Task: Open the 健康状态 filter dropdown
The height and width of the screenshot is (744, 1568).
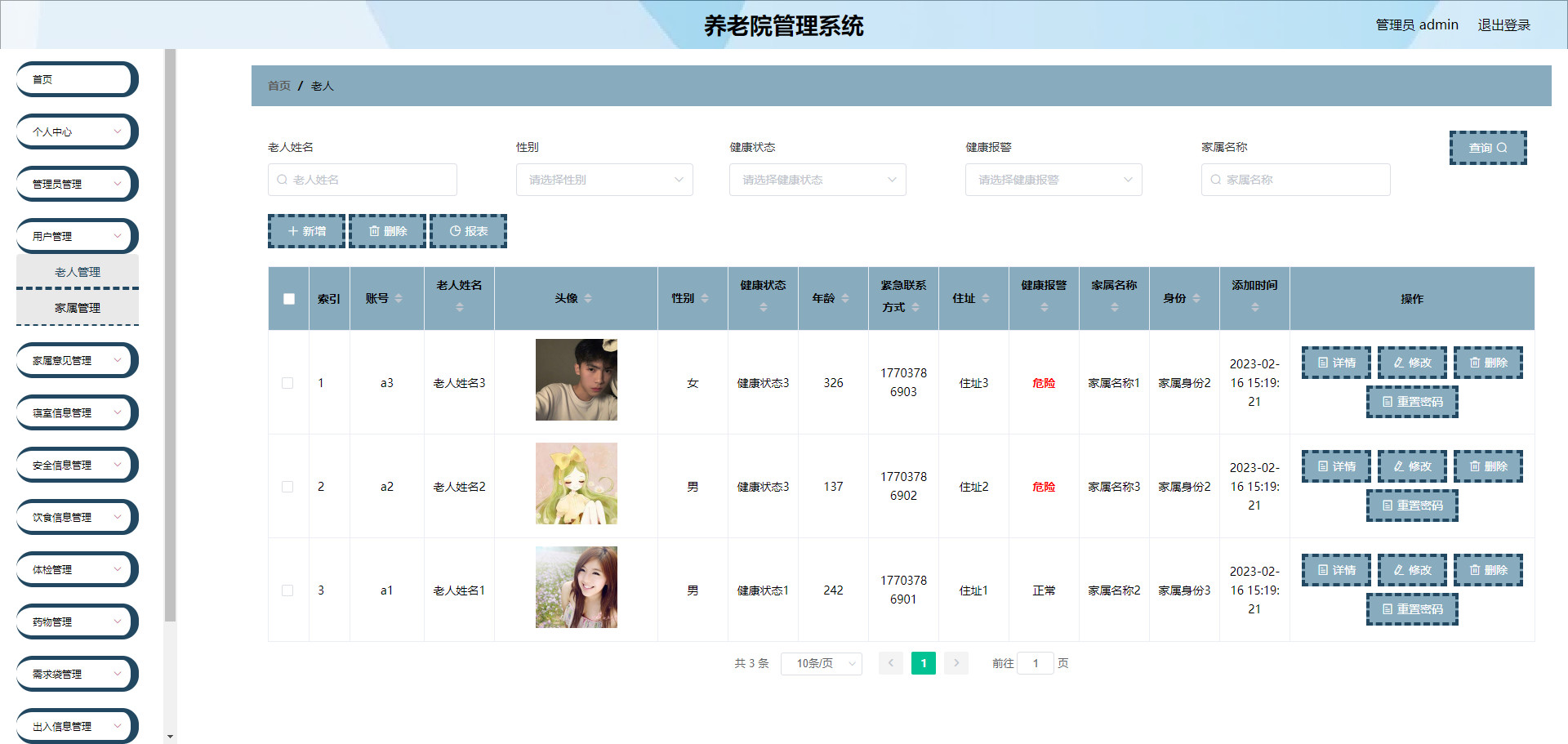Action: coord(817,180)
